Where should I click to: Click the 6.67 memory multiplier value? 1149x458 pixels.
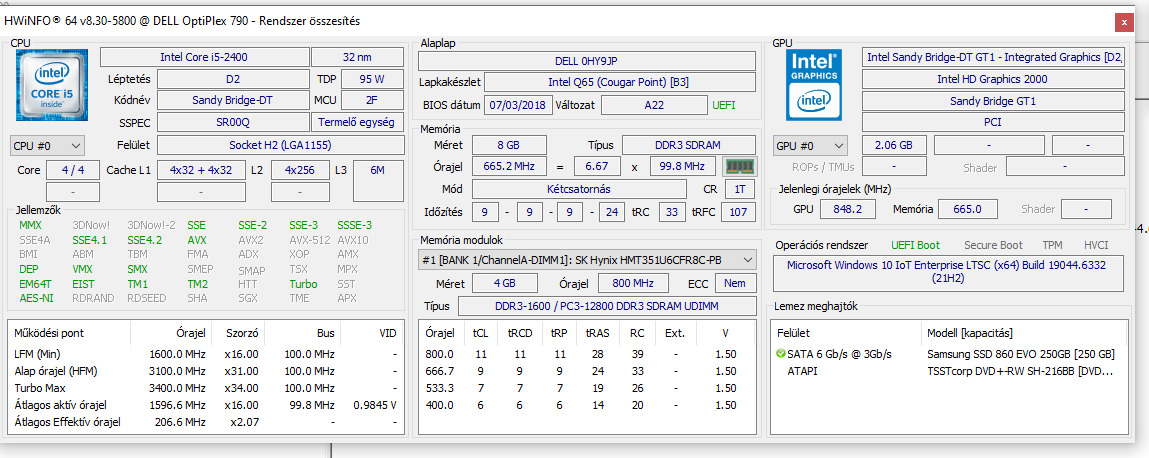coord(597,166)
